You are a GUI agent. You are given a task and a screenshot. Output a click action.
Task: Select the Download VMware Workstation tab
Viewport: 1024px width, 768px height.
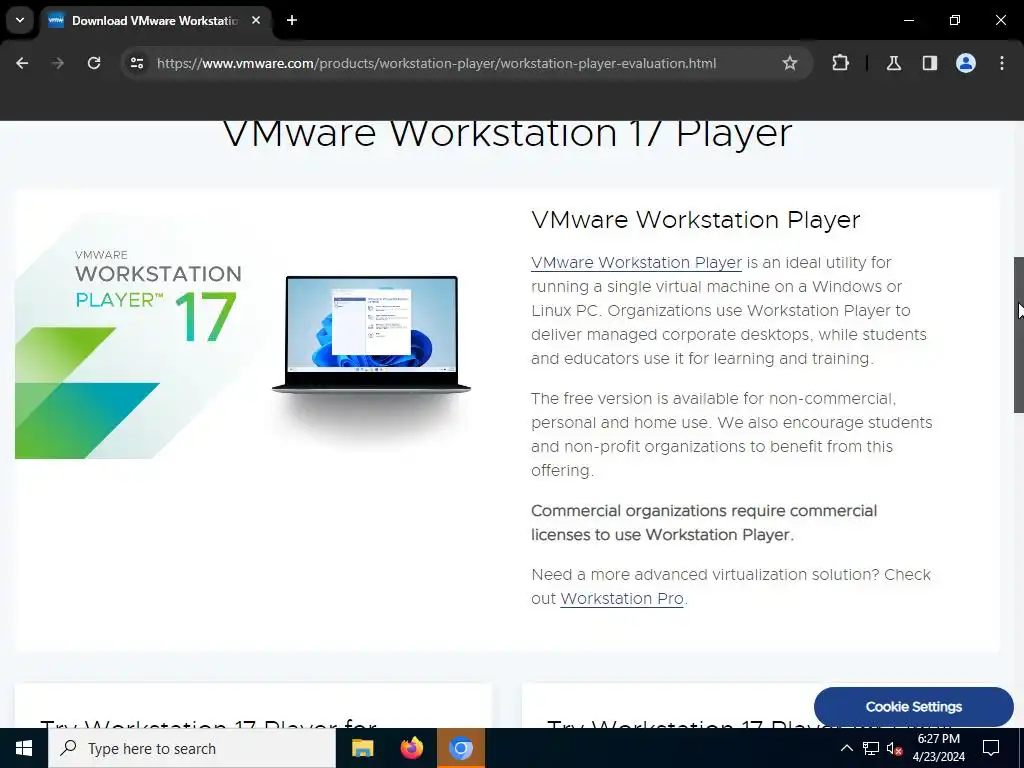point(155,21)
